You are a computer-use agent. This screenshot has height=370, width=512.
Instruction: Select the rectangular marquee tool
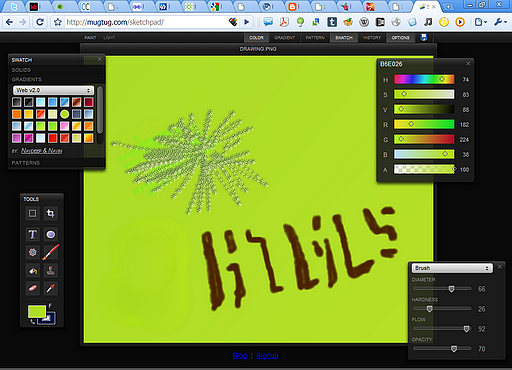point(32,213)
